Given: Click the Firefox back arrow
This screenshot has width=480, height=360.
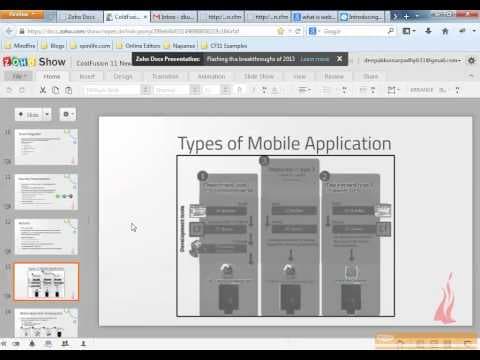Looking at the screenshot, I should pos(9,31).
